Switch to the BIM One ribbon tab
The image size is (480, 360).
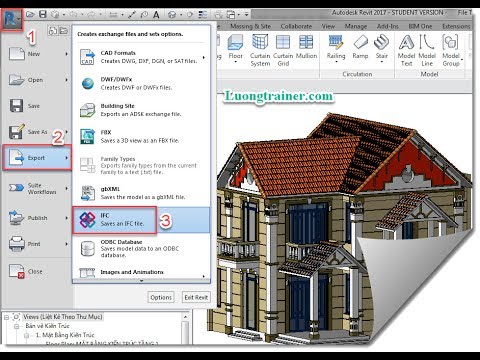click(x=420, y=26)
